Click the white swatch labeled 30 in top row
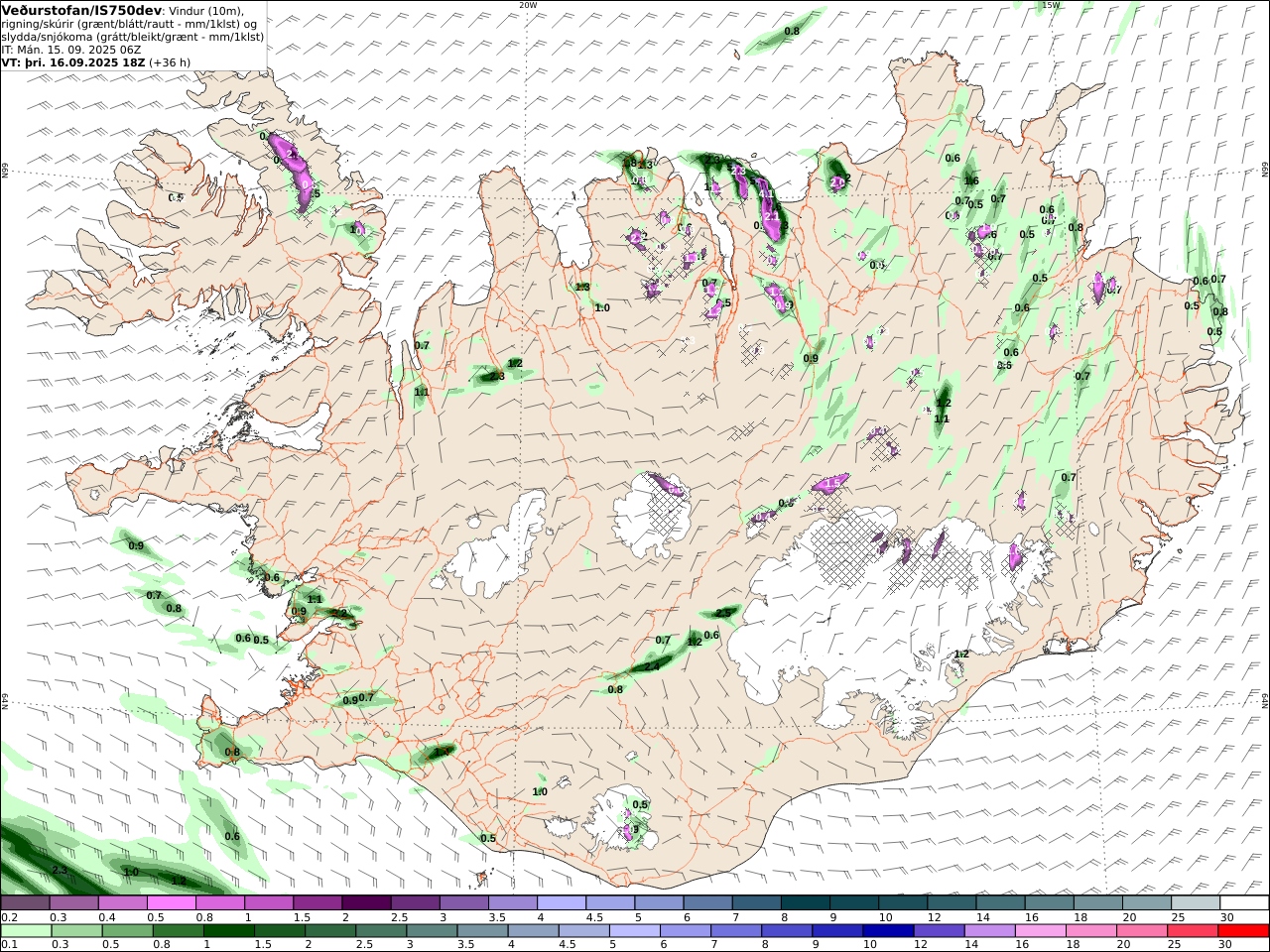 coord(1243,903)
